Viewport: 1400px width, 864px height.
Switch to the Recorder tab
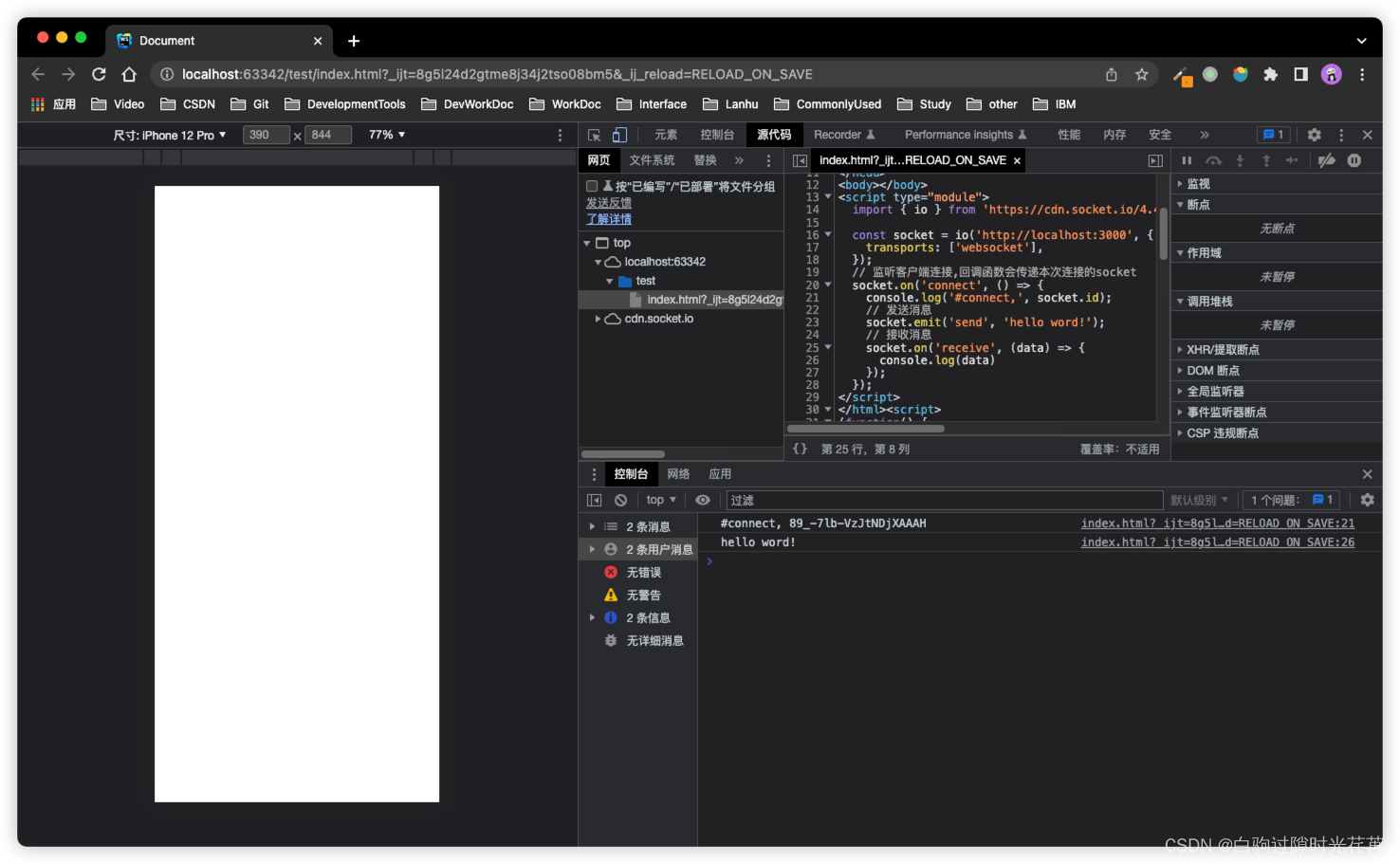click(844, 135)
